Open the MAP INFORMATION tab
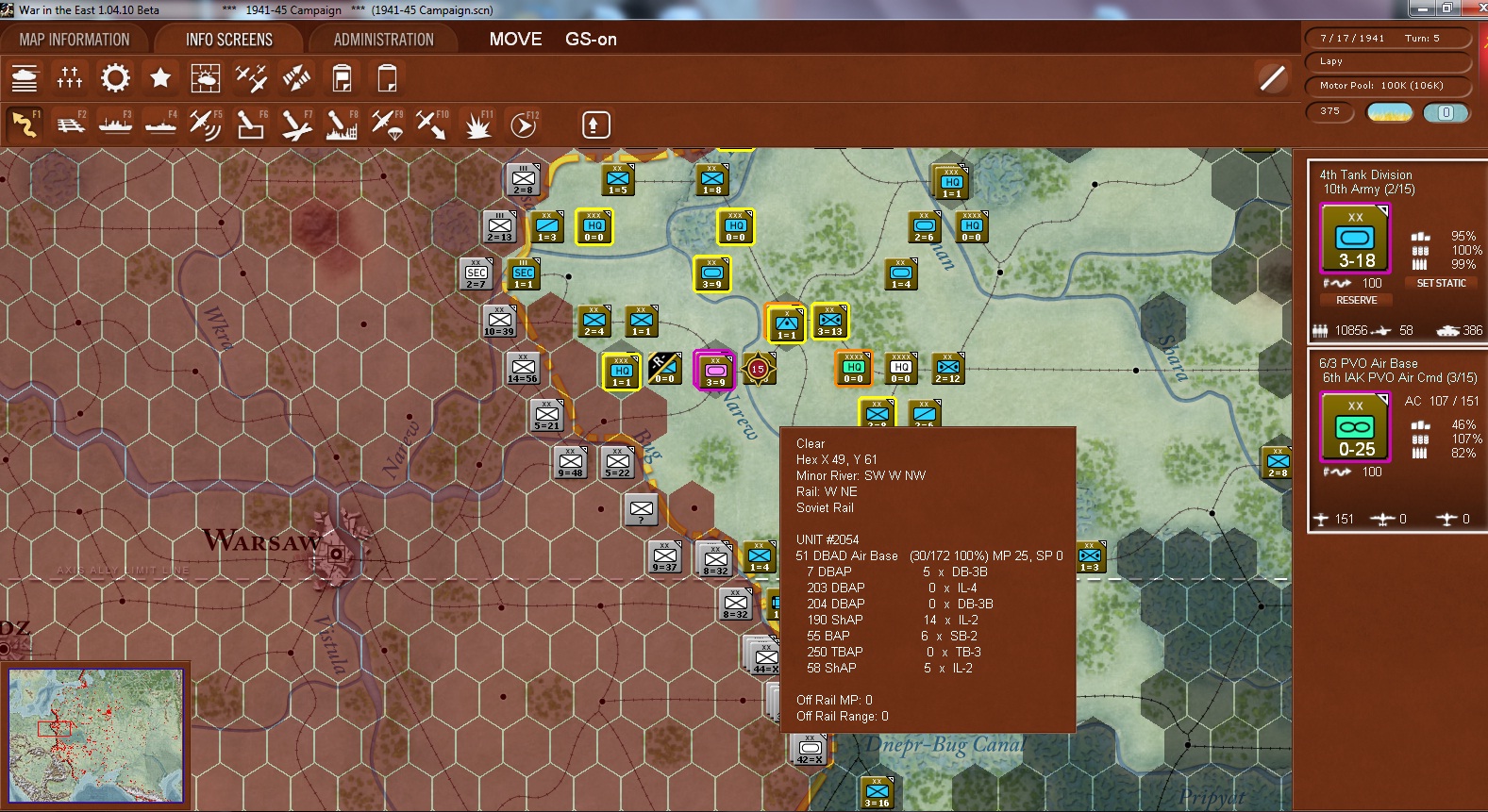The width and height of the screenshot is (1488, 812). [75, 40]
